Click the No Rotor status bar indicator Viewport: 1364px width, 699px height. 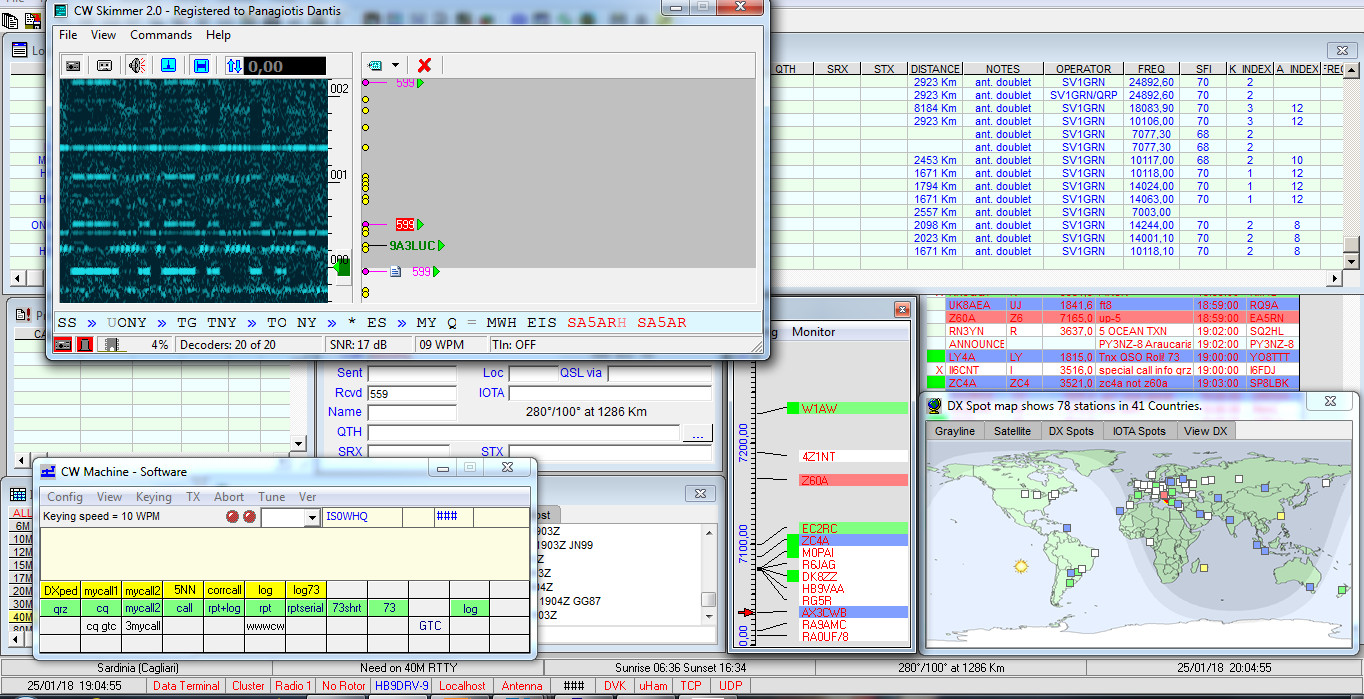343,686
